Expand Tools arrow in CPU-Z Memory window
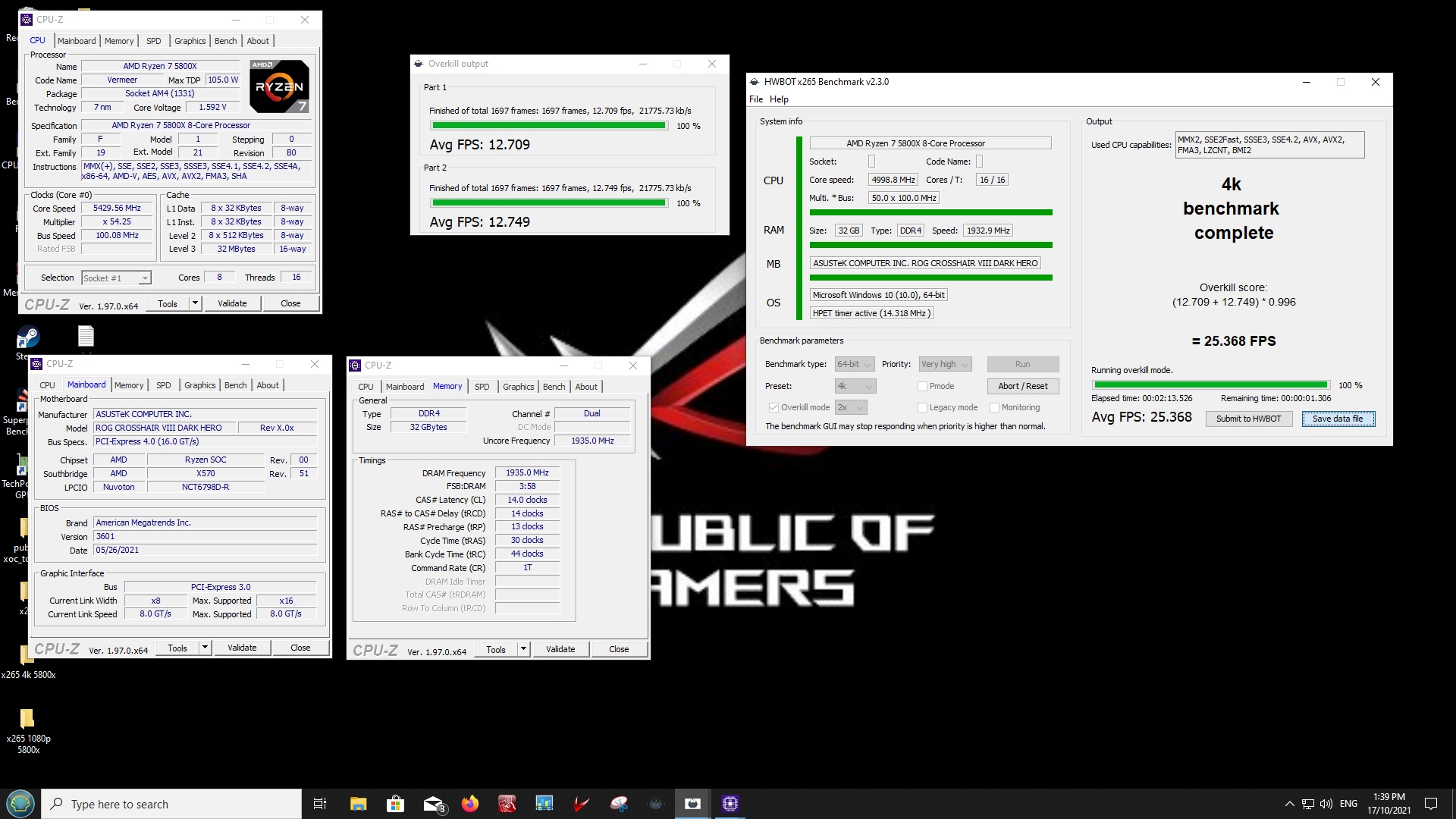 pos(523,649)
